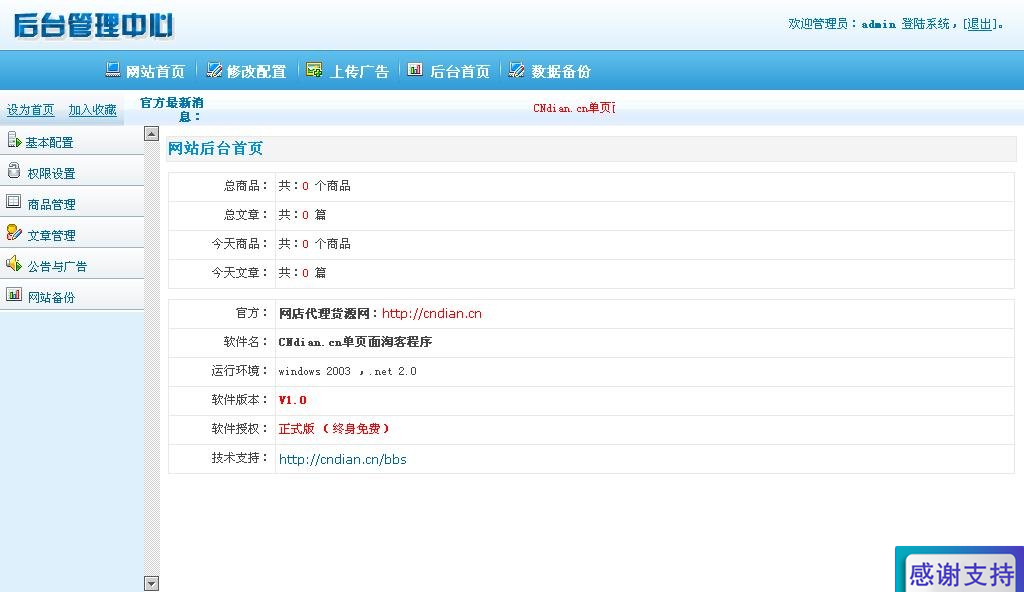Click the 技术支持 row label
Image resolution: width=1024 pixels, height=592 pixels.
240,458
